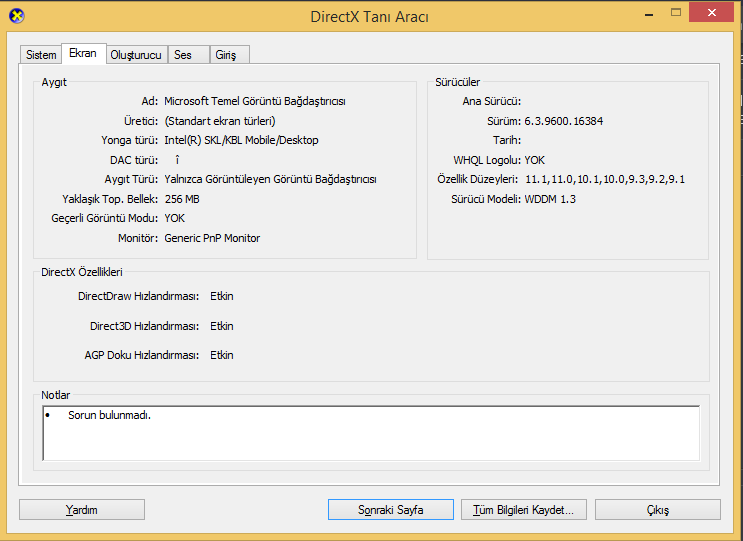
Task: Click the '(Standart ekran türleri)' value
Action: 220,121
